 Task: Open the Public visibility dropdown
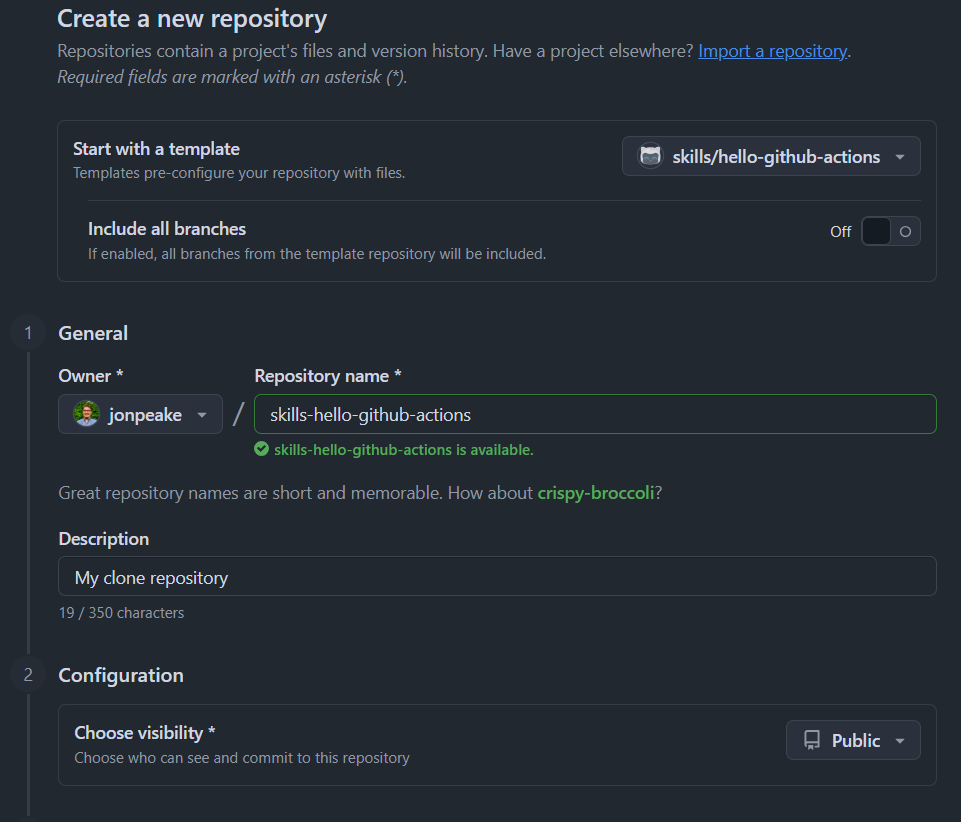[x=853, y=741]
